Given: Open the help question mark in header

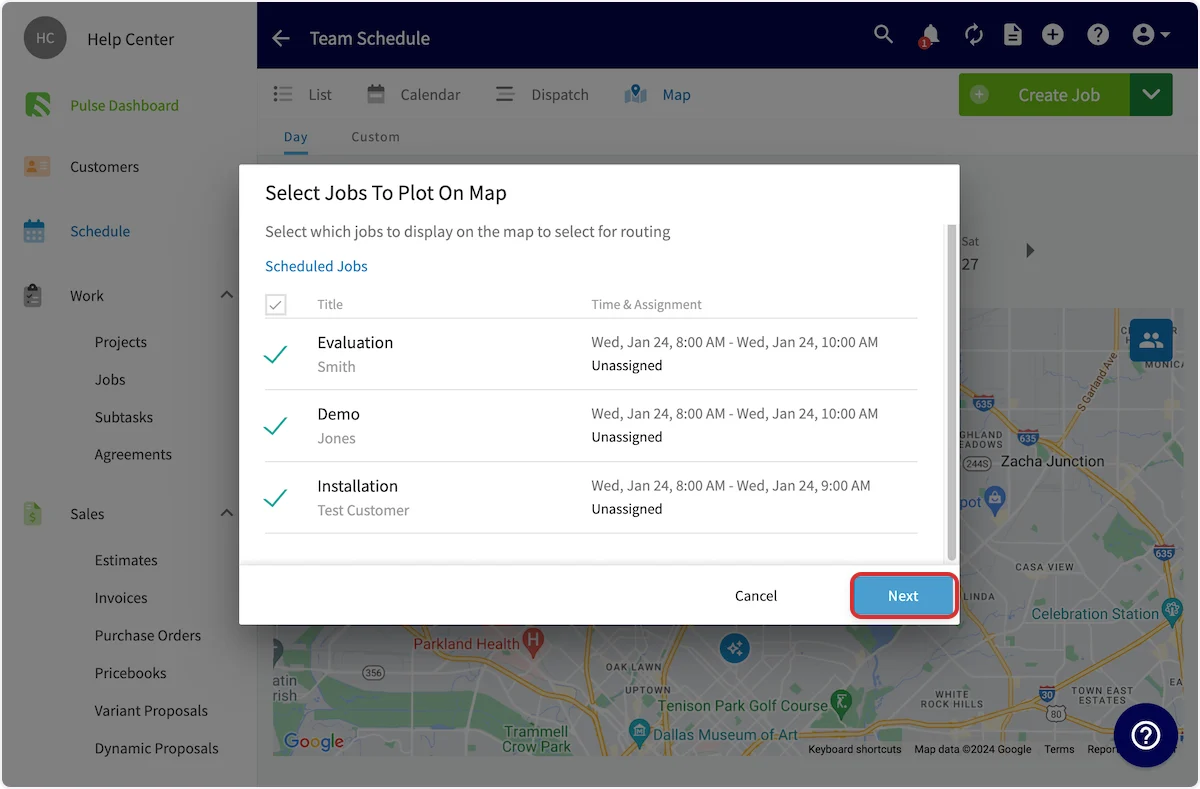Looking at the screenshot, I should click(1098, 35).
